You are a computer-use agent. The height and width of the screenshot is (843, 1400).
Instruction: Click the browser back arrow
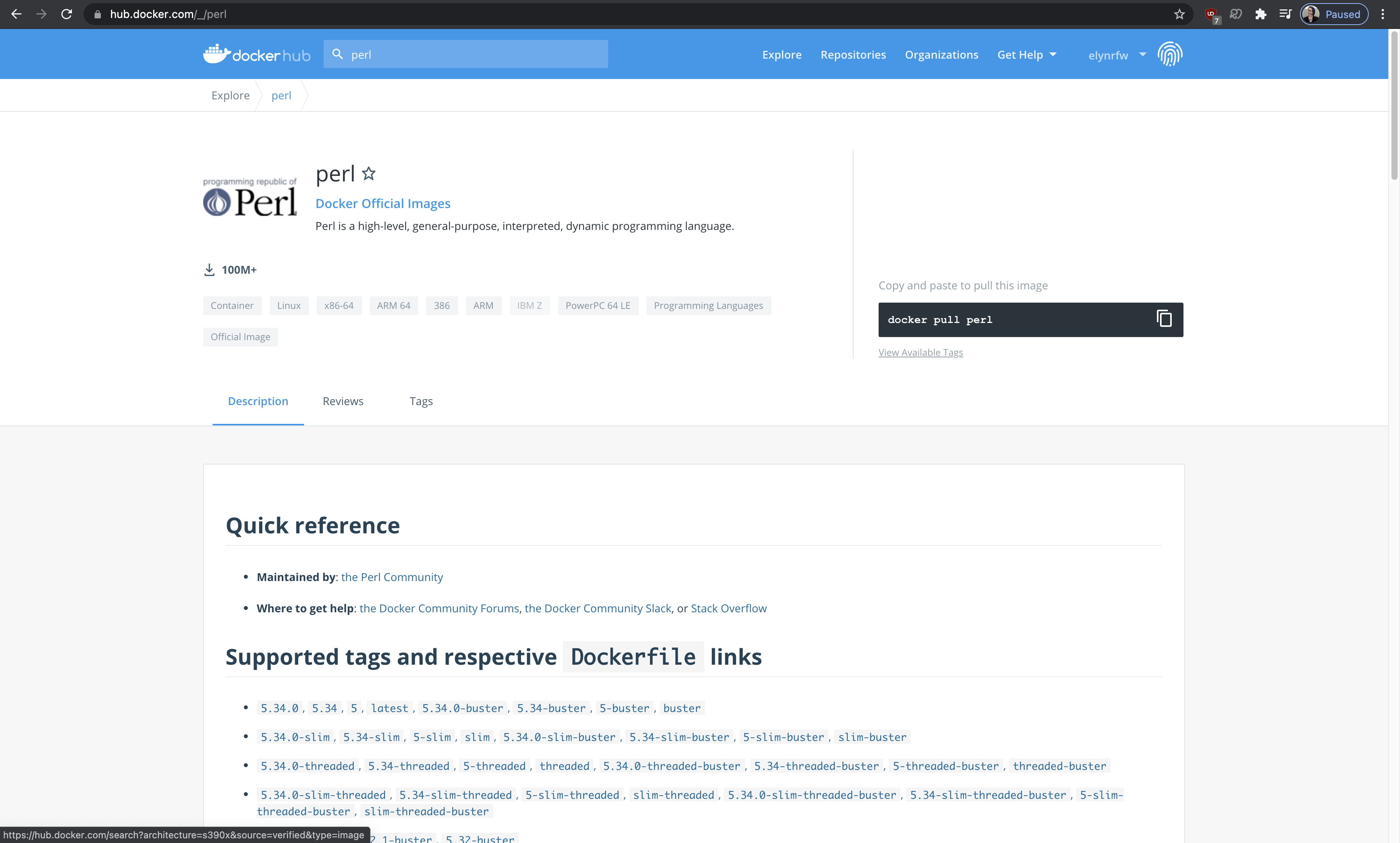tap(16, 14)
